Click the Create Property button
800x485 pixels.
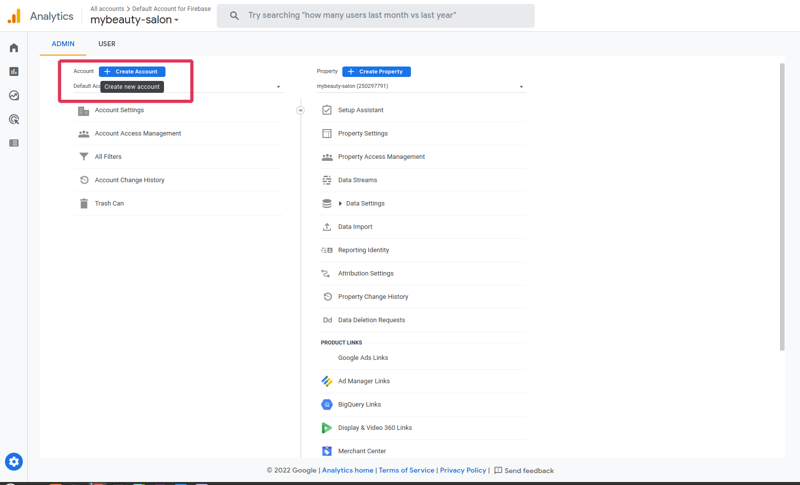(377, 72)
